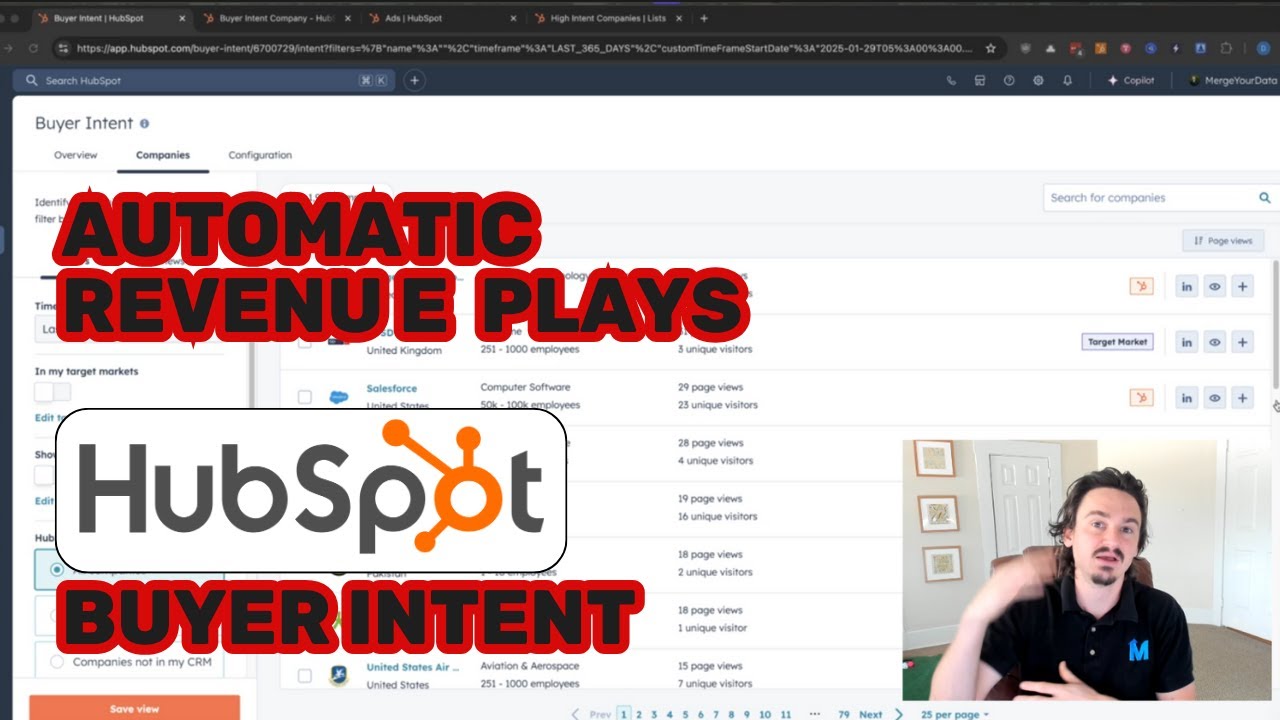Open the MergeYourData account menu
The height and width of the screenshot is (720, 1280).
point(1233,81)
